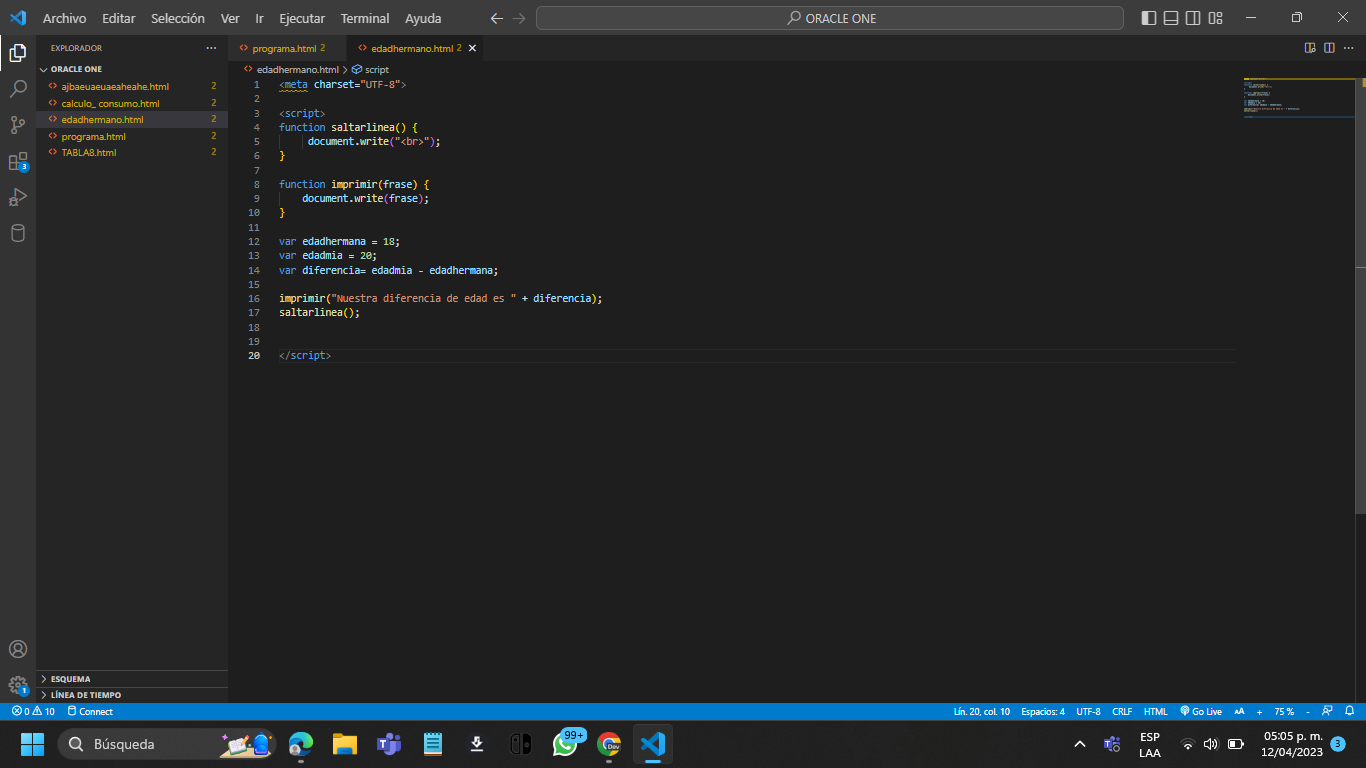The height and width of the screenshot is (768, 1366).
Task: Toggle the primary side bar layout button
Action: click(x=1148, y=18)
